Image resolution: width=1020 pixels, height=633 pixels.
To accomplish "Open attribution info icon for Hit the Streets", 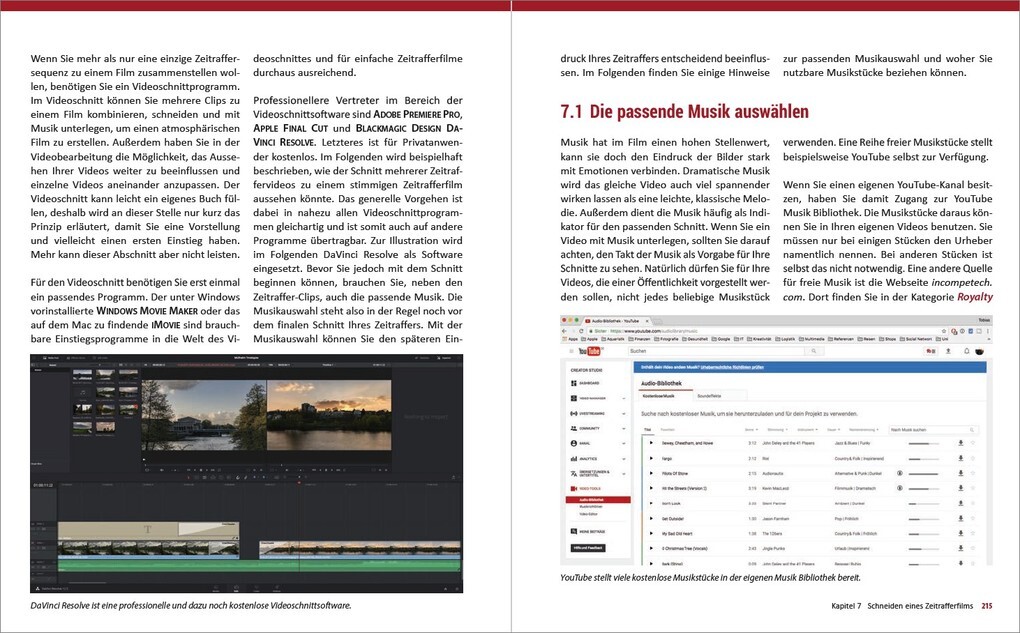I will click(x=900, y=488).
